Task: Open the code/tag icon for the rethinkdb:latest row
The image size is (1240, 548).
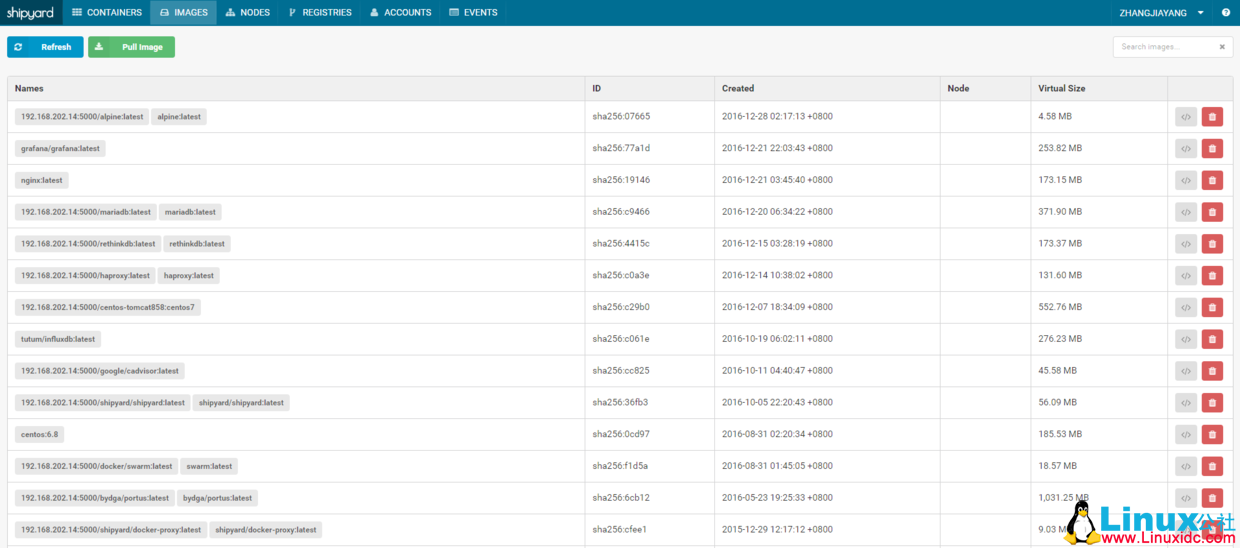Action: pyautogui.click(x=1185, y=244)
